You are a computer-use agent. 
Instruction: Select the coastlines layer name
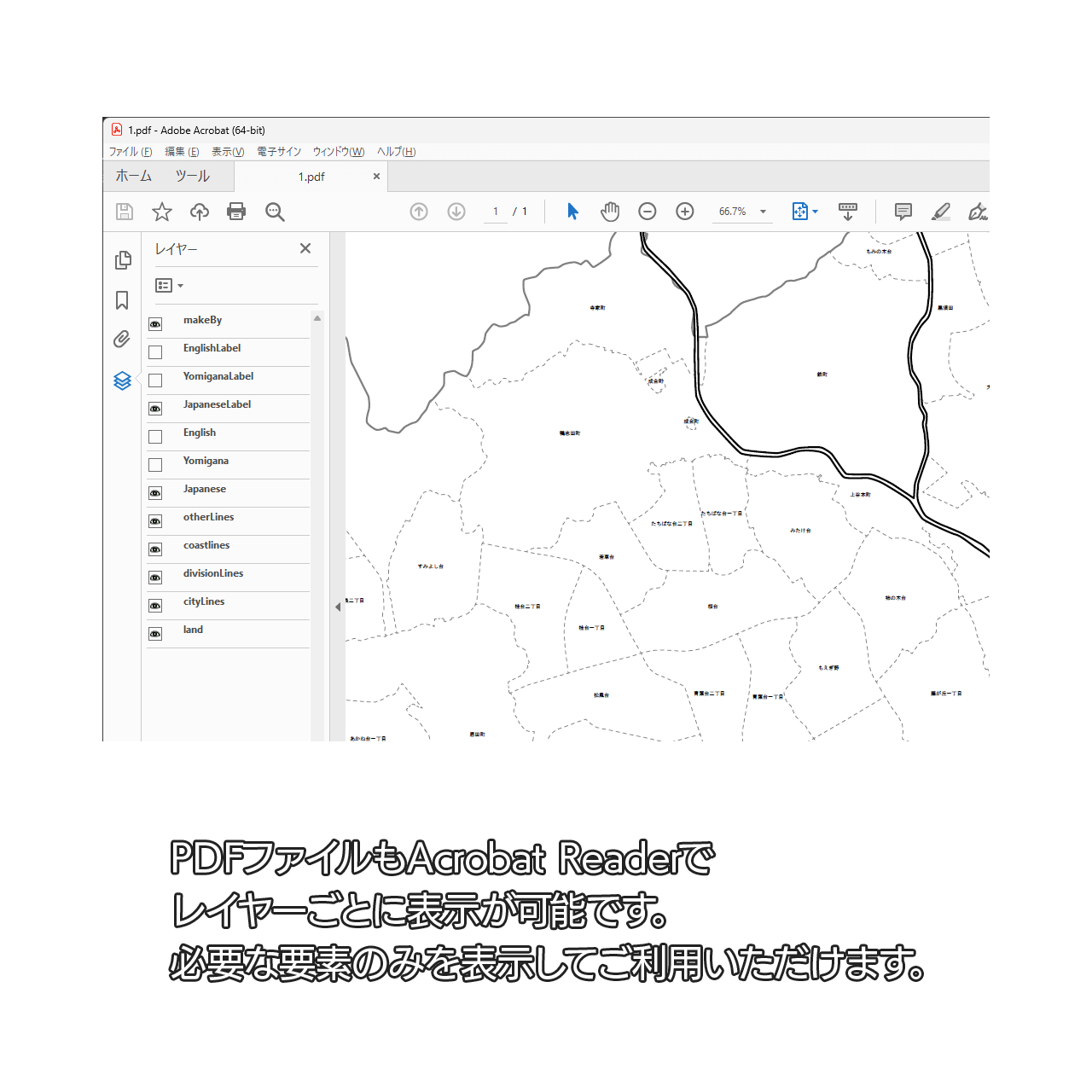(206, 545)
